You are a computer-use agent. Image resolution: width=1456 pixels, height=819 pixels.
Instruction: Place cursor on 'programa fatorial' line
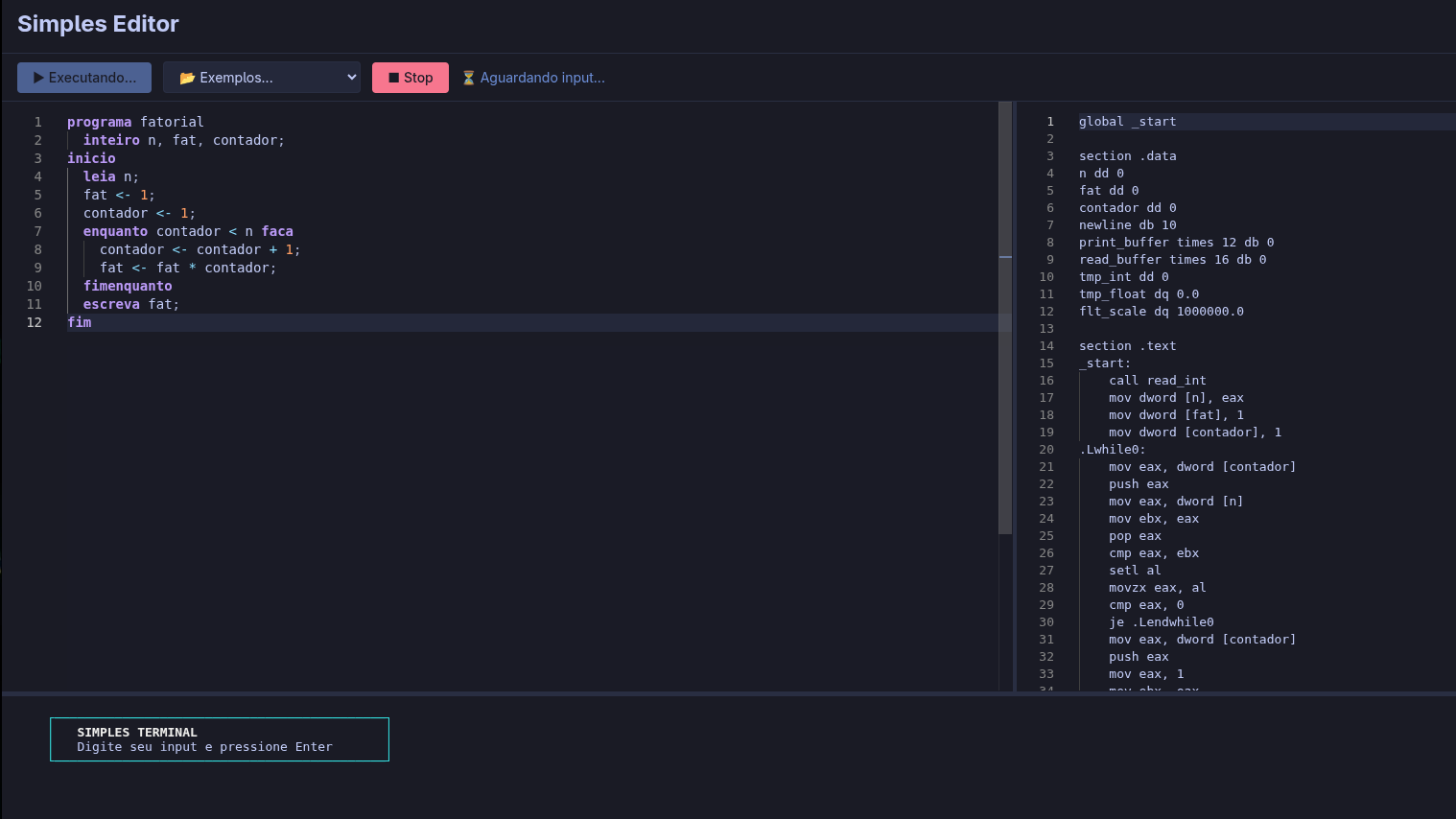[x=135, y=122]
